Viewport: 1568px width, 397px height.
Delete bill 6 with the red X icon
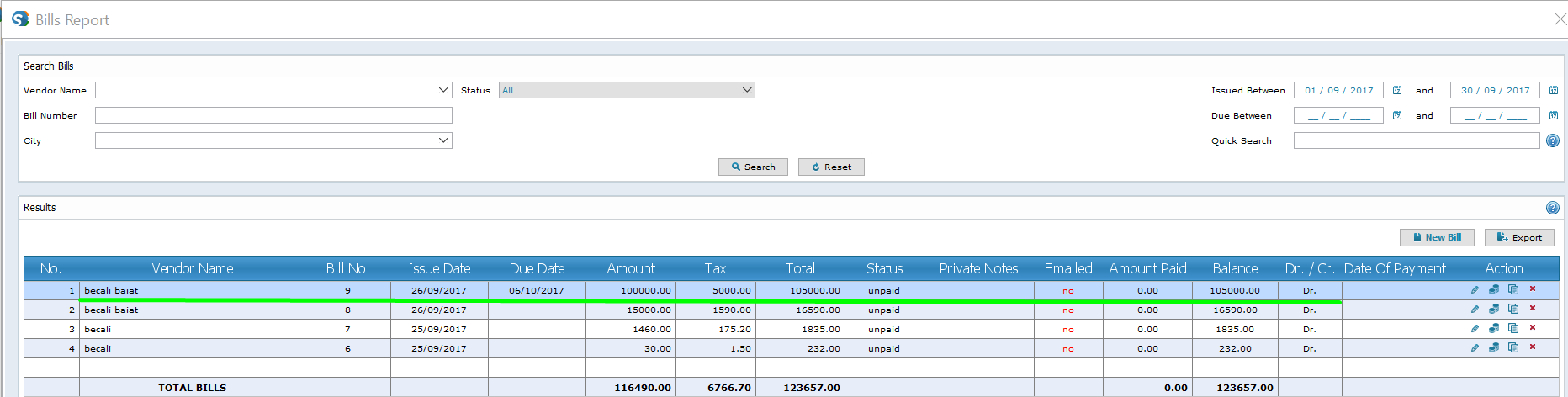coord(1533,347)
